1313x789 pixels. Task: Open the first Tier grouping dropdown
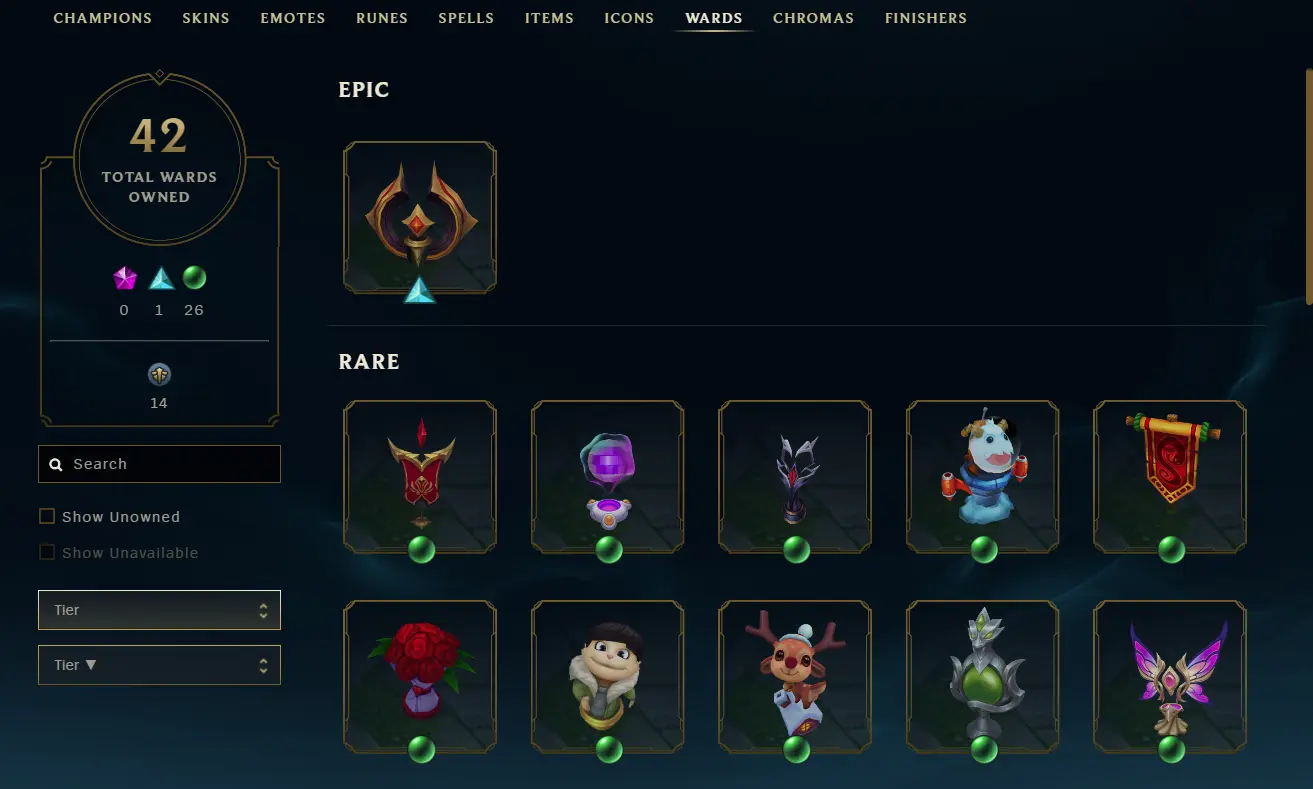[x=159, y=610]
